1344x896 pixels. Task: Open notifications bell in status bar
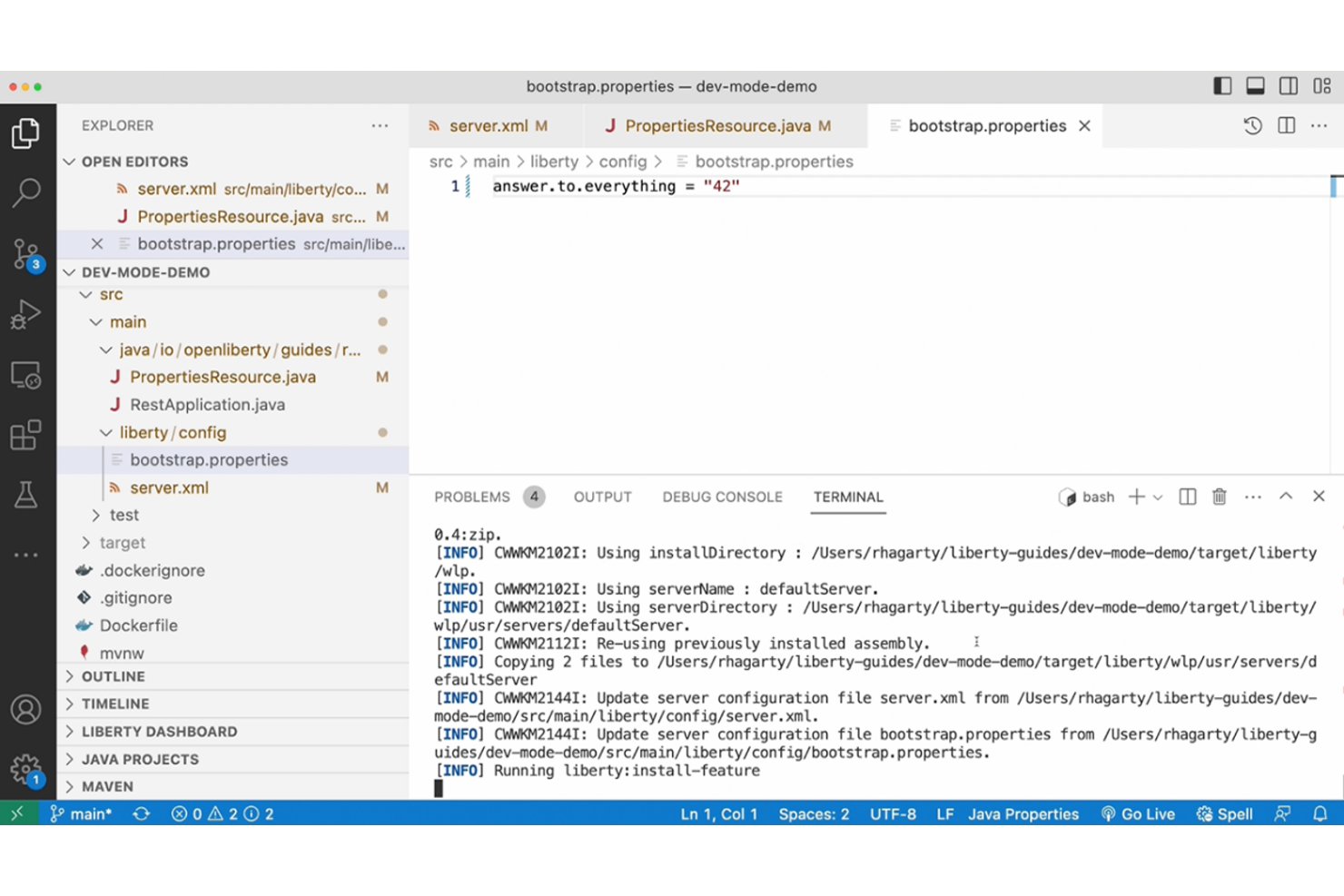[x=1320, y=814]
